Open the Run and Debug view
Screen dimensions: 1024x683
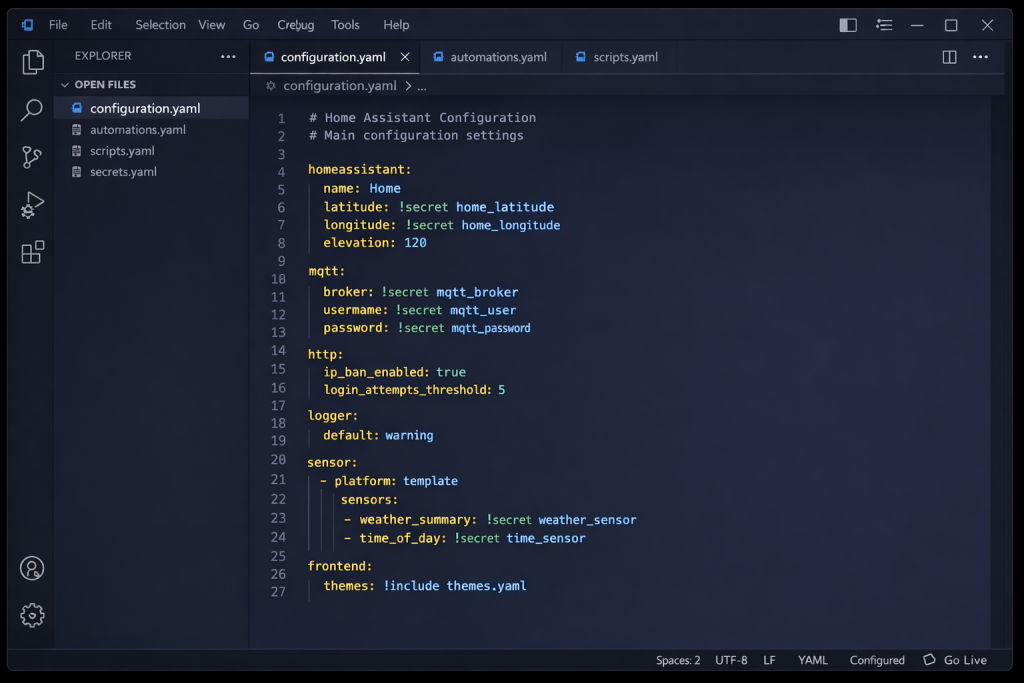pyautogui.click(x=32, y=205)
